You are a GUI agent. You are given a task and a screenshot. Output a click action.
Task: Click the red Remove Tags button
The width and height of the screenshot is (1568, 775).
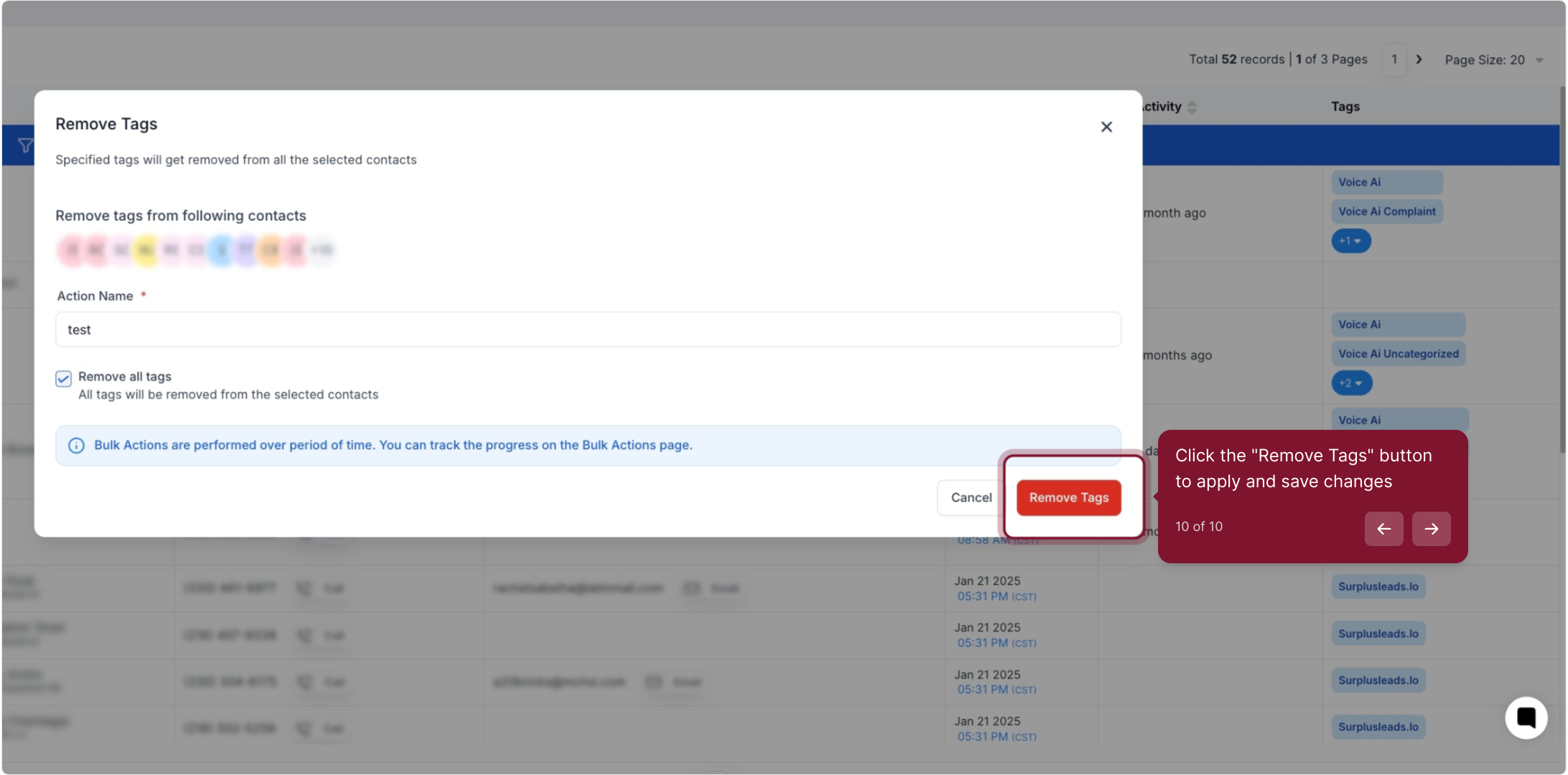click(x=1068, y=497)
